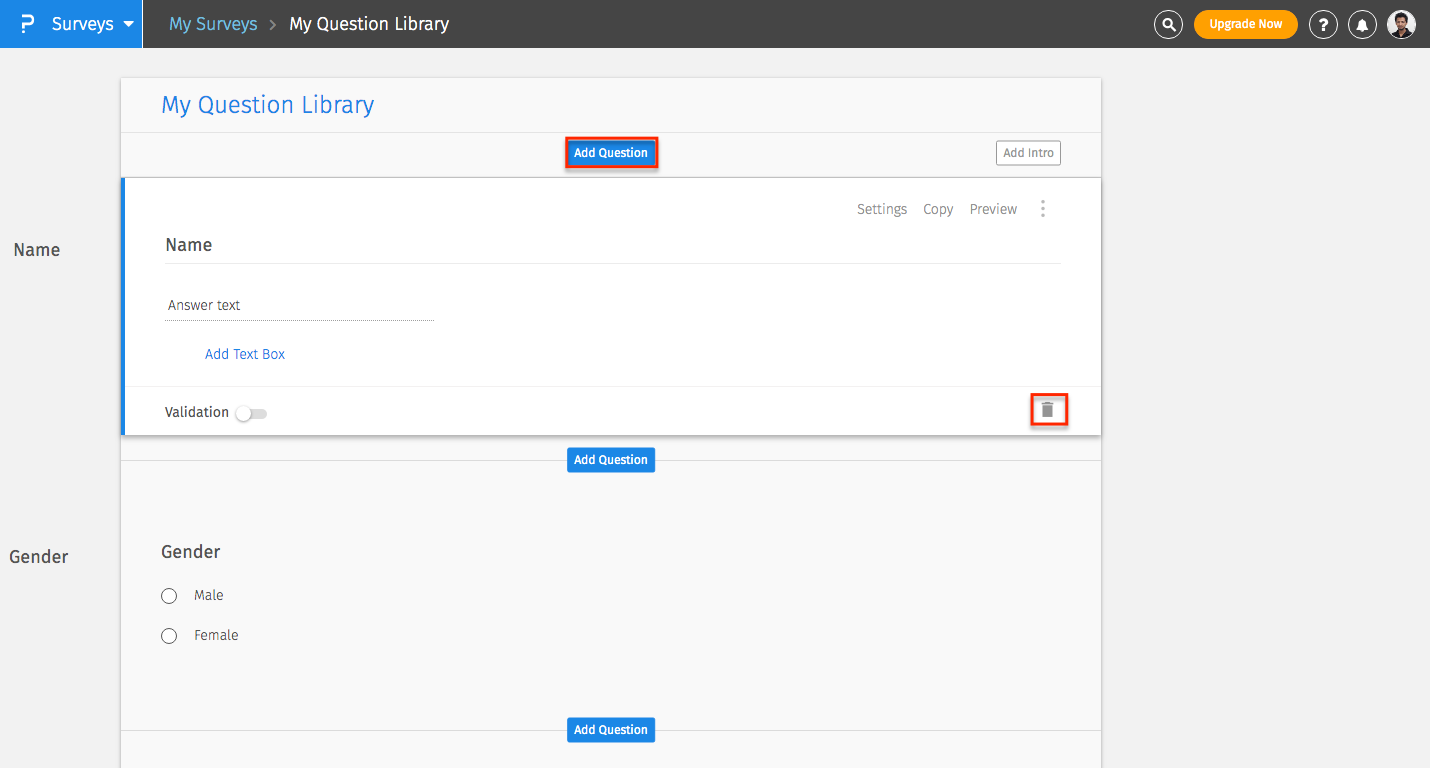Preview the Name question
Image resolution: width=1430 pixels, height=768 pixels.
tap(993, 209)
